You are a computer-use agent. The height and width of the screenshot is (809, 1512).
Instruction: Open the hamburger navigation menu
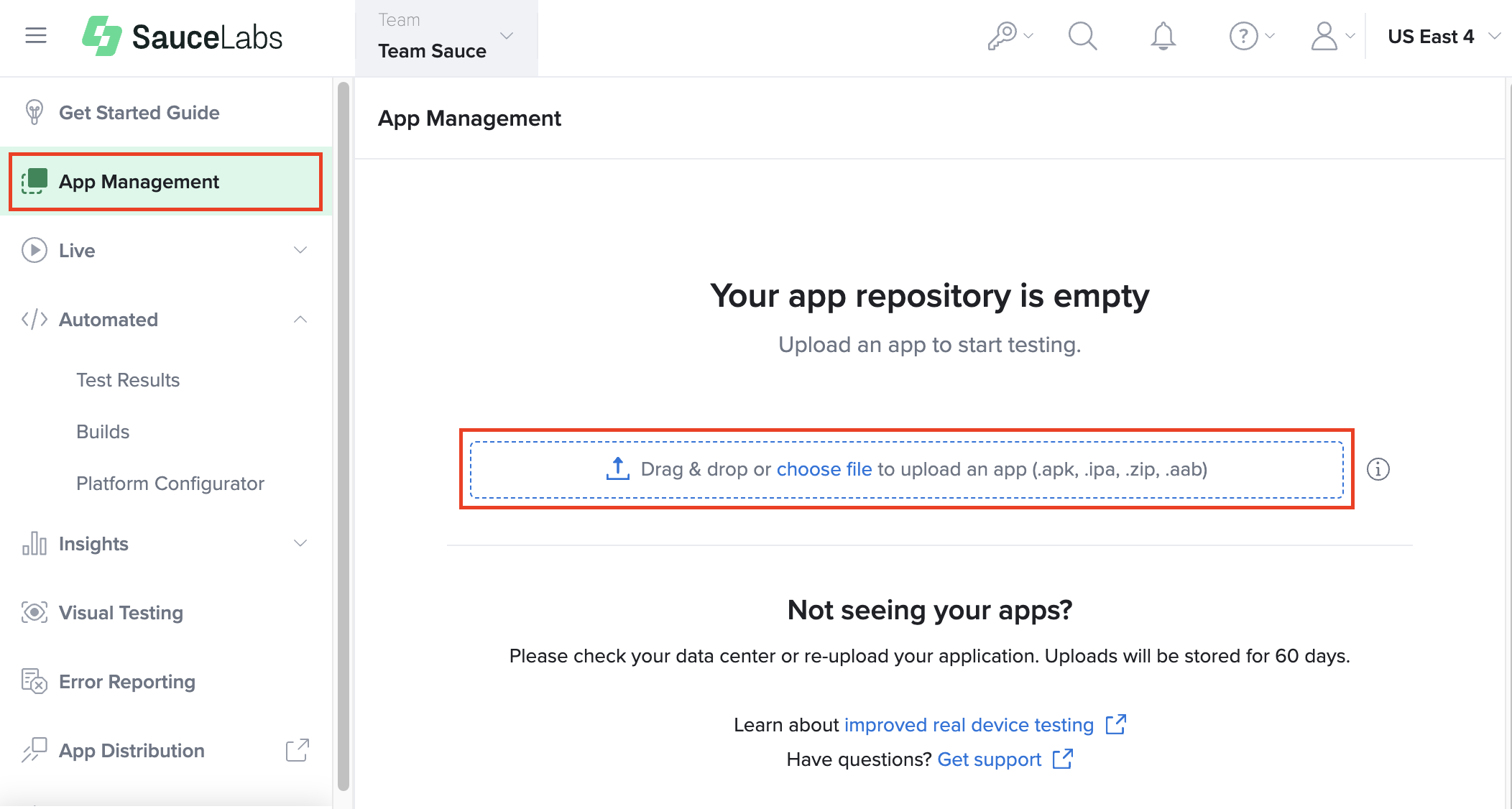coord(35,35)
